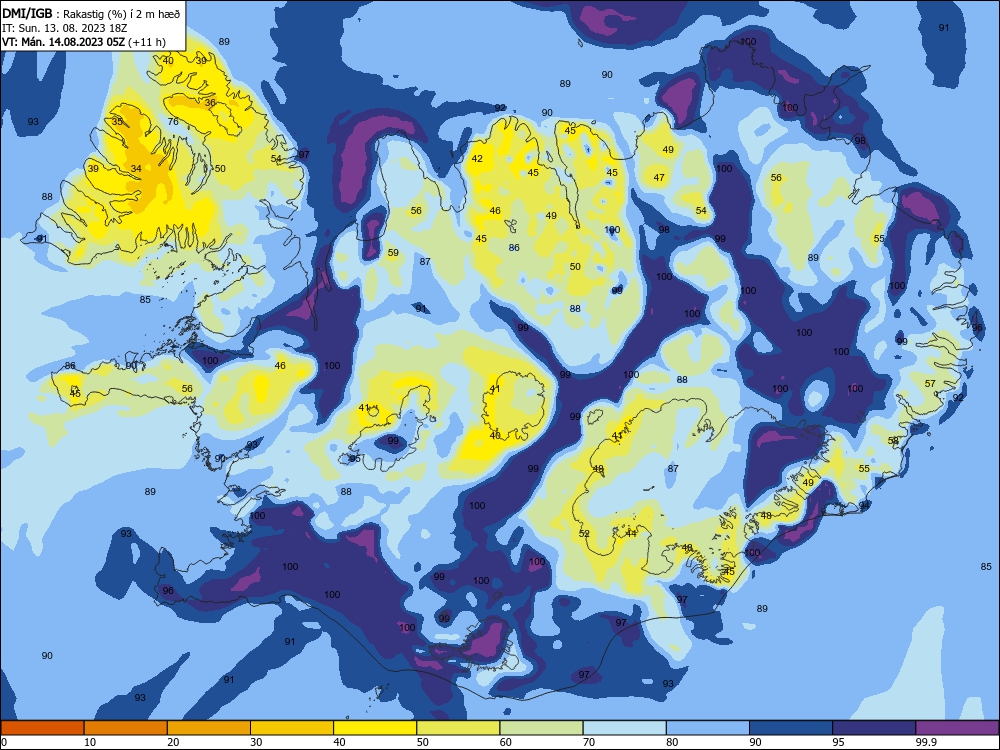Click the '52' value near the glacier outline
The image size is (1000, 750).
coord(584,533)
